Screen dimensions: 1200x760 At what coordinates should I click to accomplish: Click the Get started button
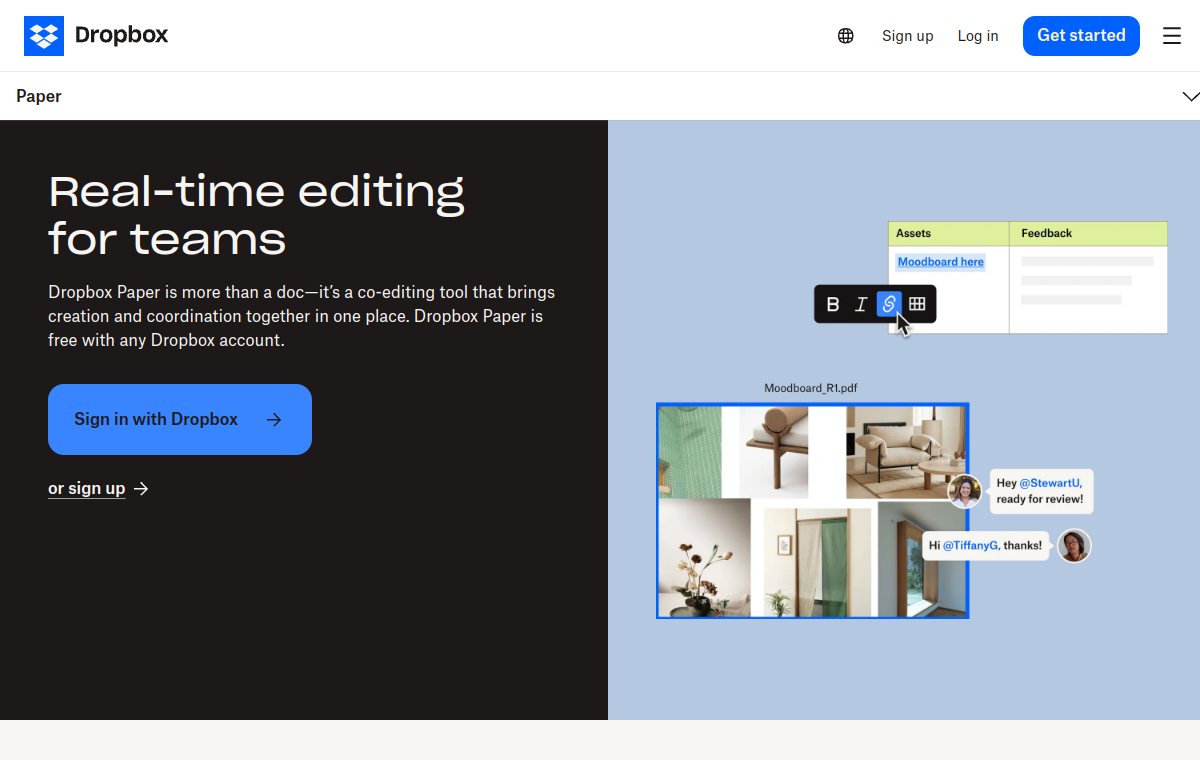pyautogui.click(x=1081, y=36)
